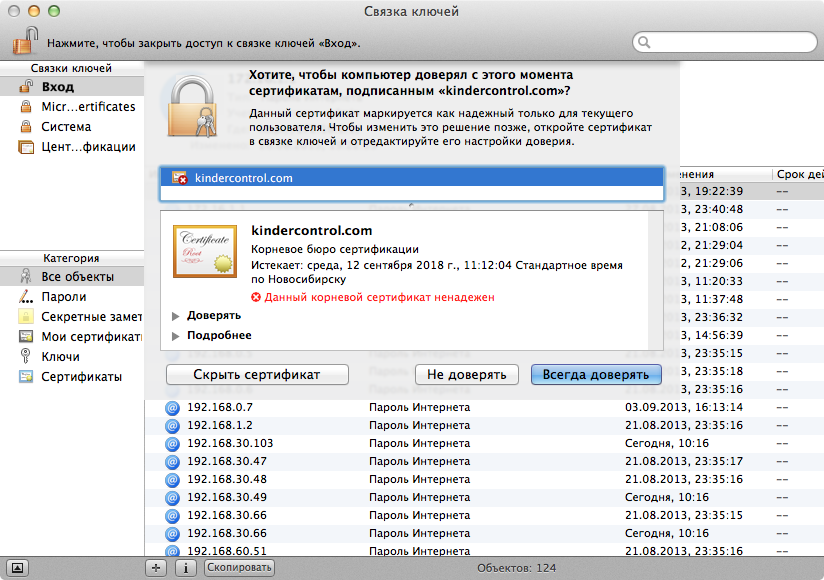Click the certificate icon beside Сертификаты
The width and height of the screenshot is (824, 580).
pyautogui.click(x=26, y=376)
